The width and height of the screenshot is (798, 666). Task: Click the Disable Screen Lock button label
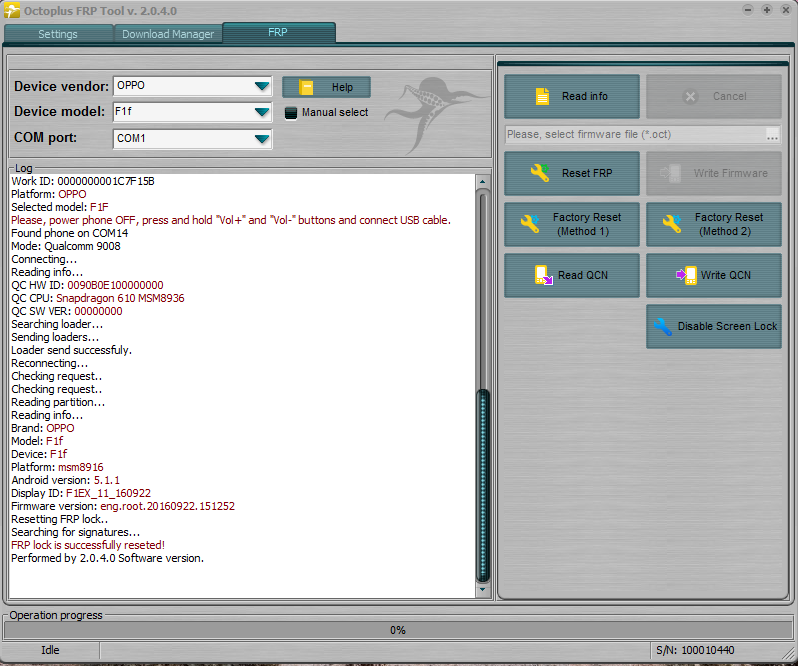[x=727, y=326]
